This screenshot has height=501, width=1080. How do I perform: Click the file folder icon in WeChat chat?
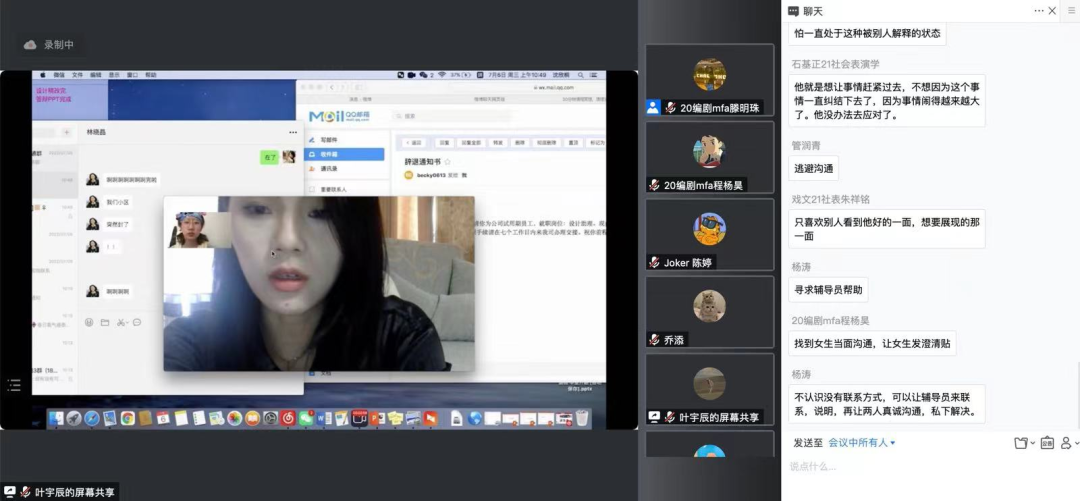tap(105, 322)
